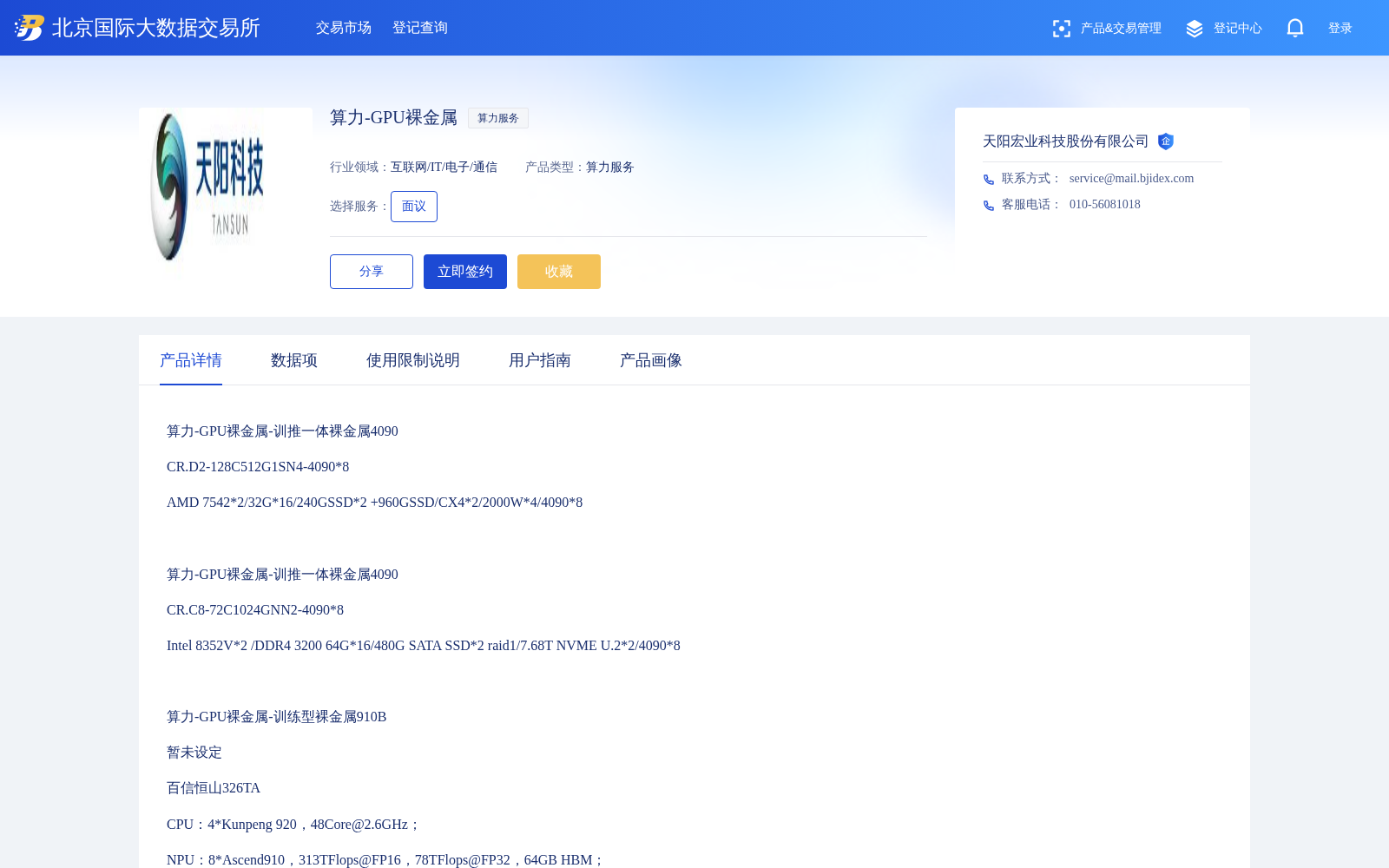Click the Beijing International Big Data Exchange logo icon
The width and height of the screenshot is (1389, 868).
pyautogui.click(x=30, y=28)
